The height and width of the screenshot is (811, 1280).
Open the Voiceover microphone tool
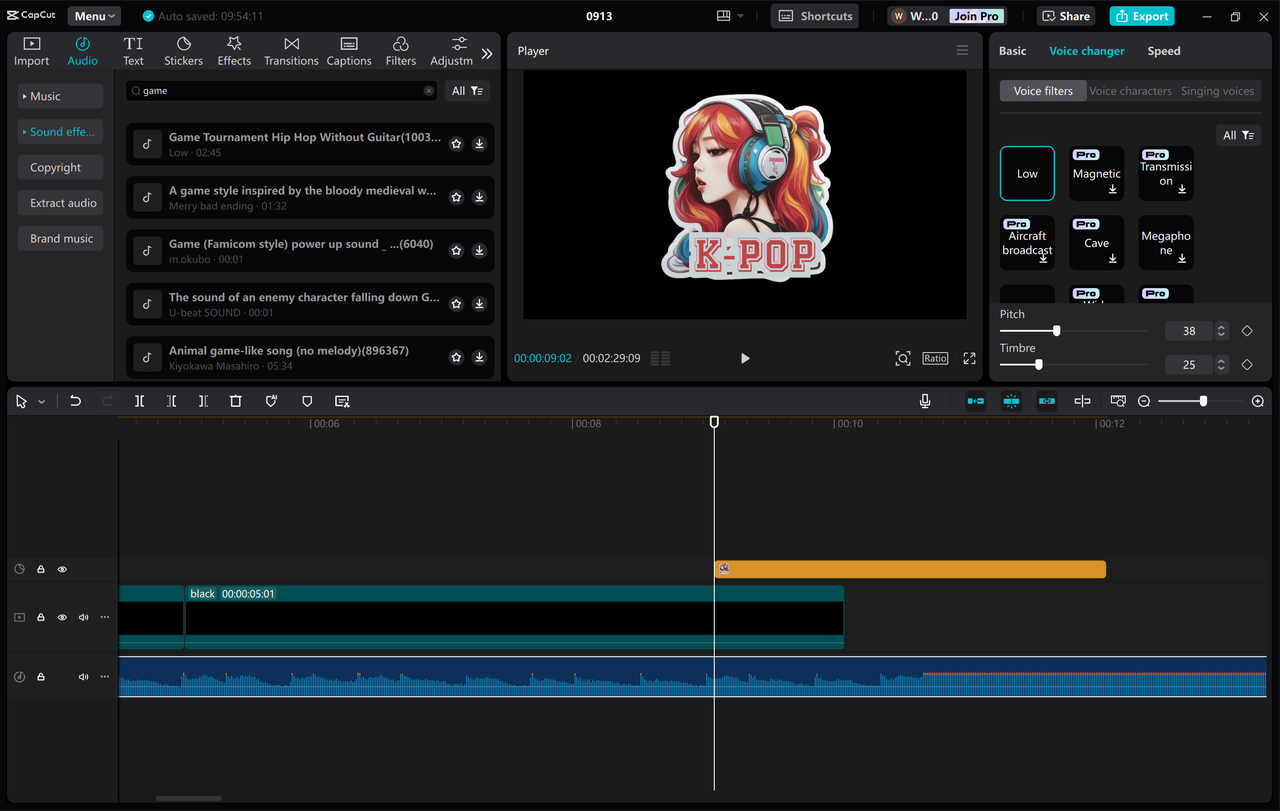(x=925, y=400)
